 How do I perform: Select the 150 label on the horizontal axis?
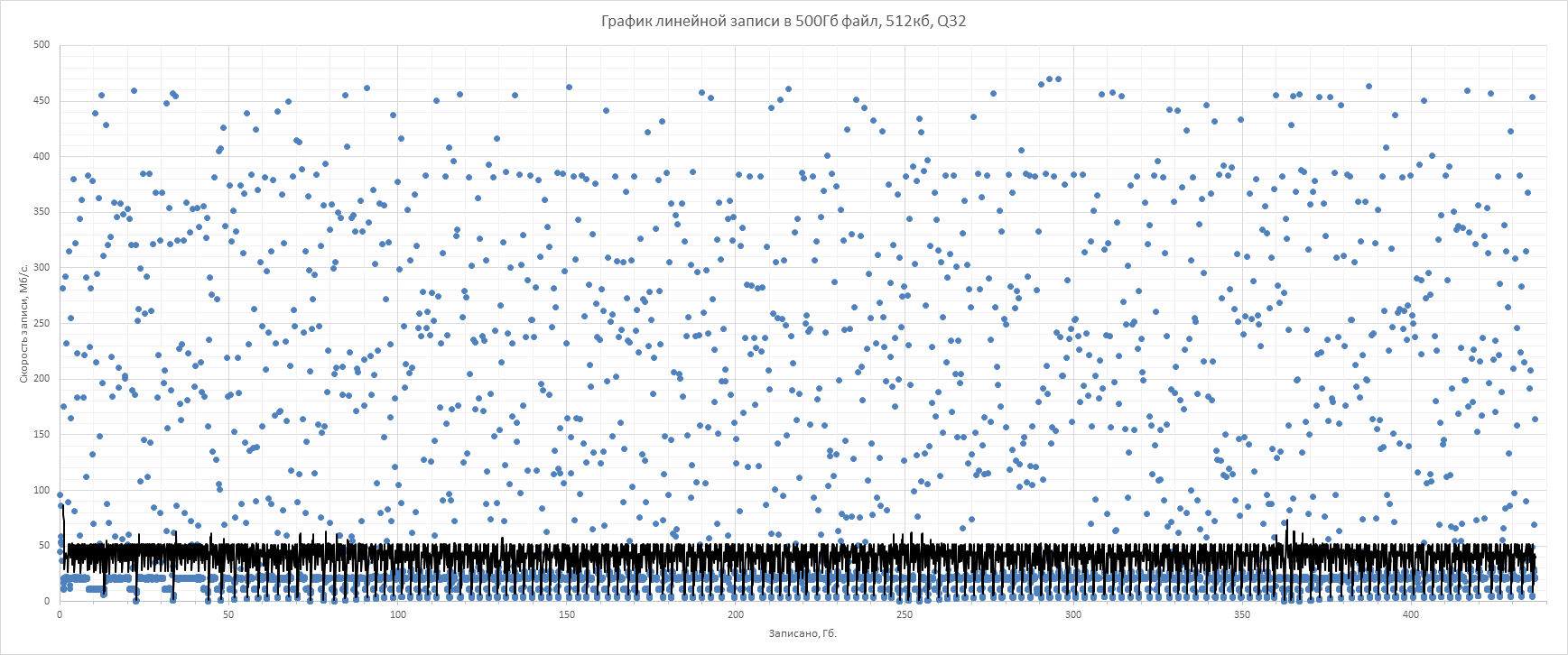[x=566, y=615]
